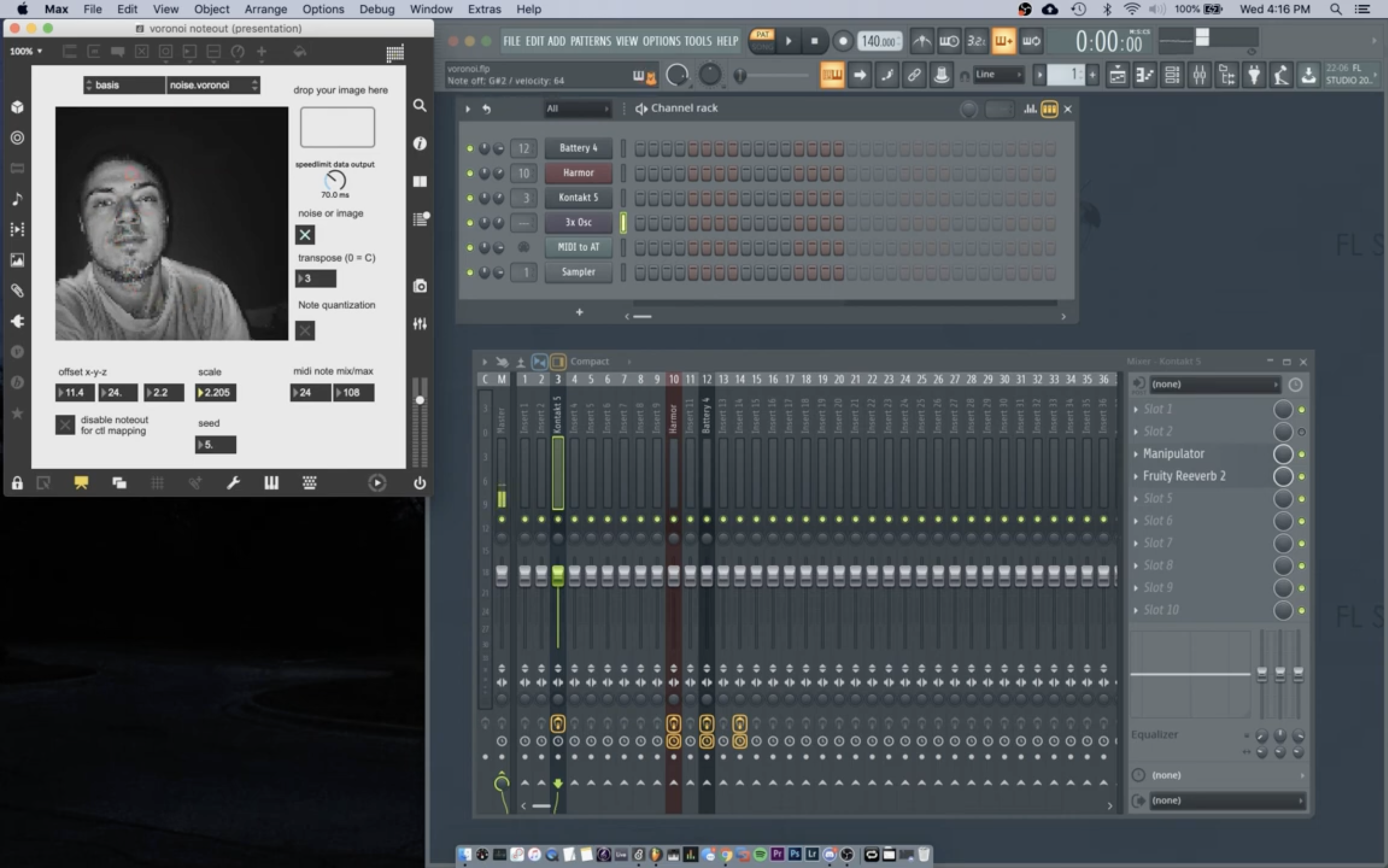Toggle the channel rack step sequencer icon
Viewport: 1388px width, 868px height.
click(1049, 109)
